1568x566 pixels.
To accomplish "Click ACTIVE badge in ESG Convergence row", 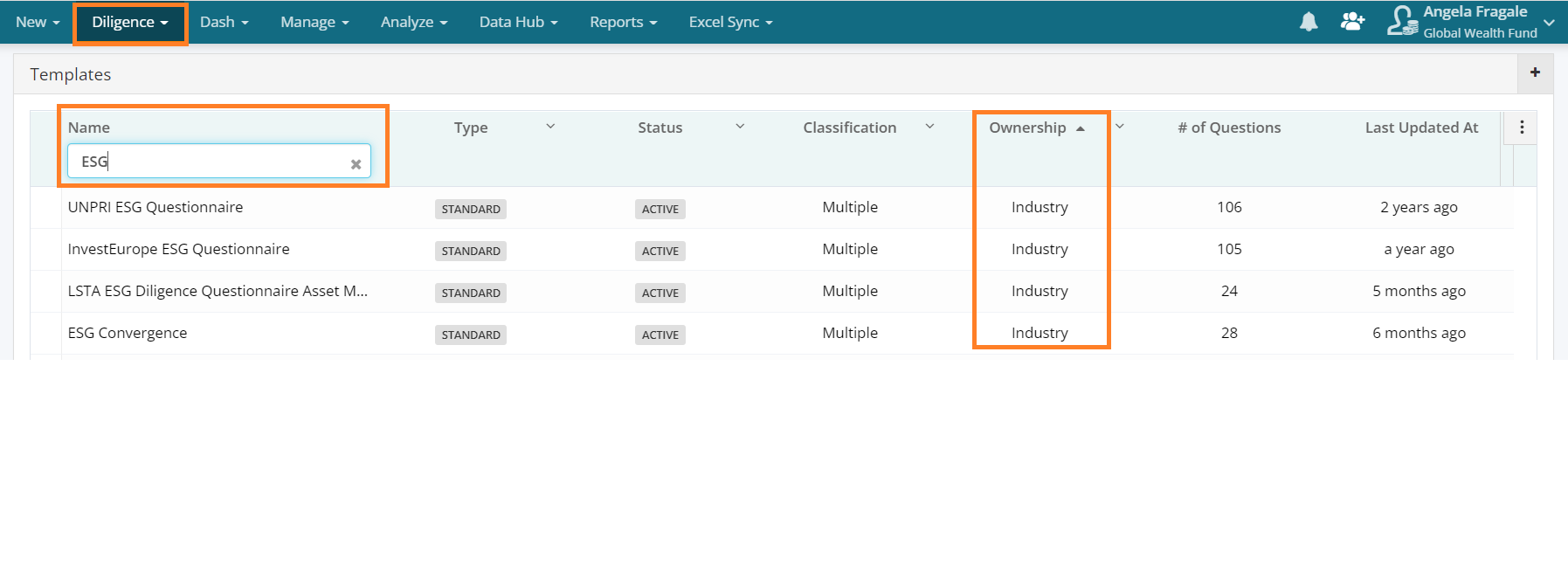I will pos(660,335).
